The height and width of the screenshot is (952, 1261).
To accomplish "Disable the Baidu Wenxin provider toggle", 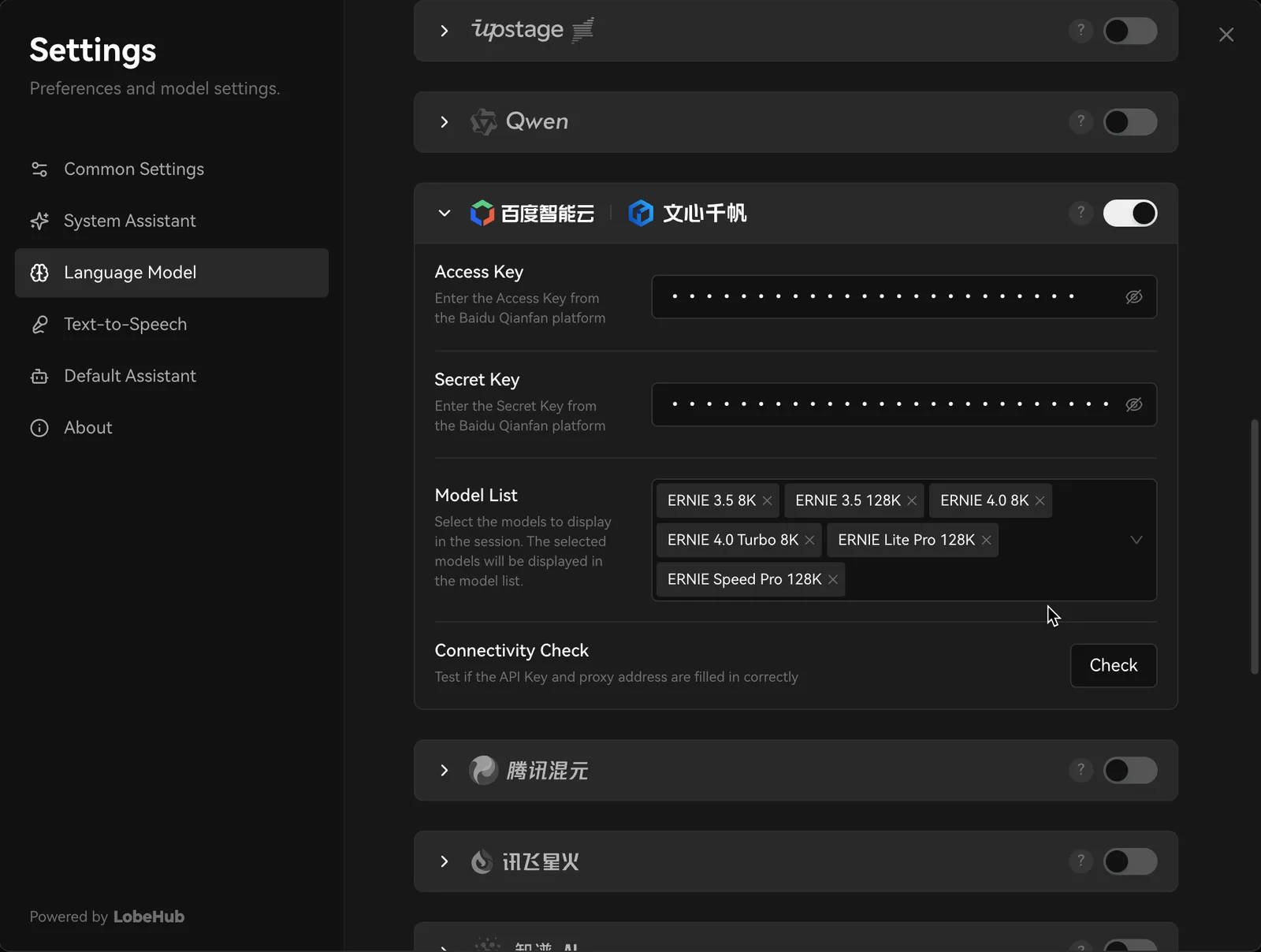I will click(1130, 213).
